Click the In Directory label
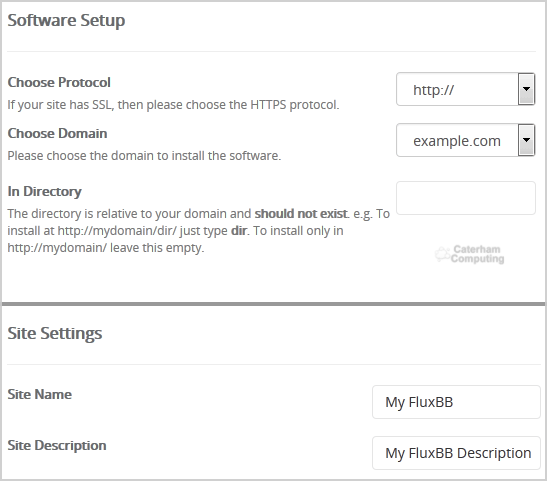This screenshot has height=481, width=547. (45, 191)
